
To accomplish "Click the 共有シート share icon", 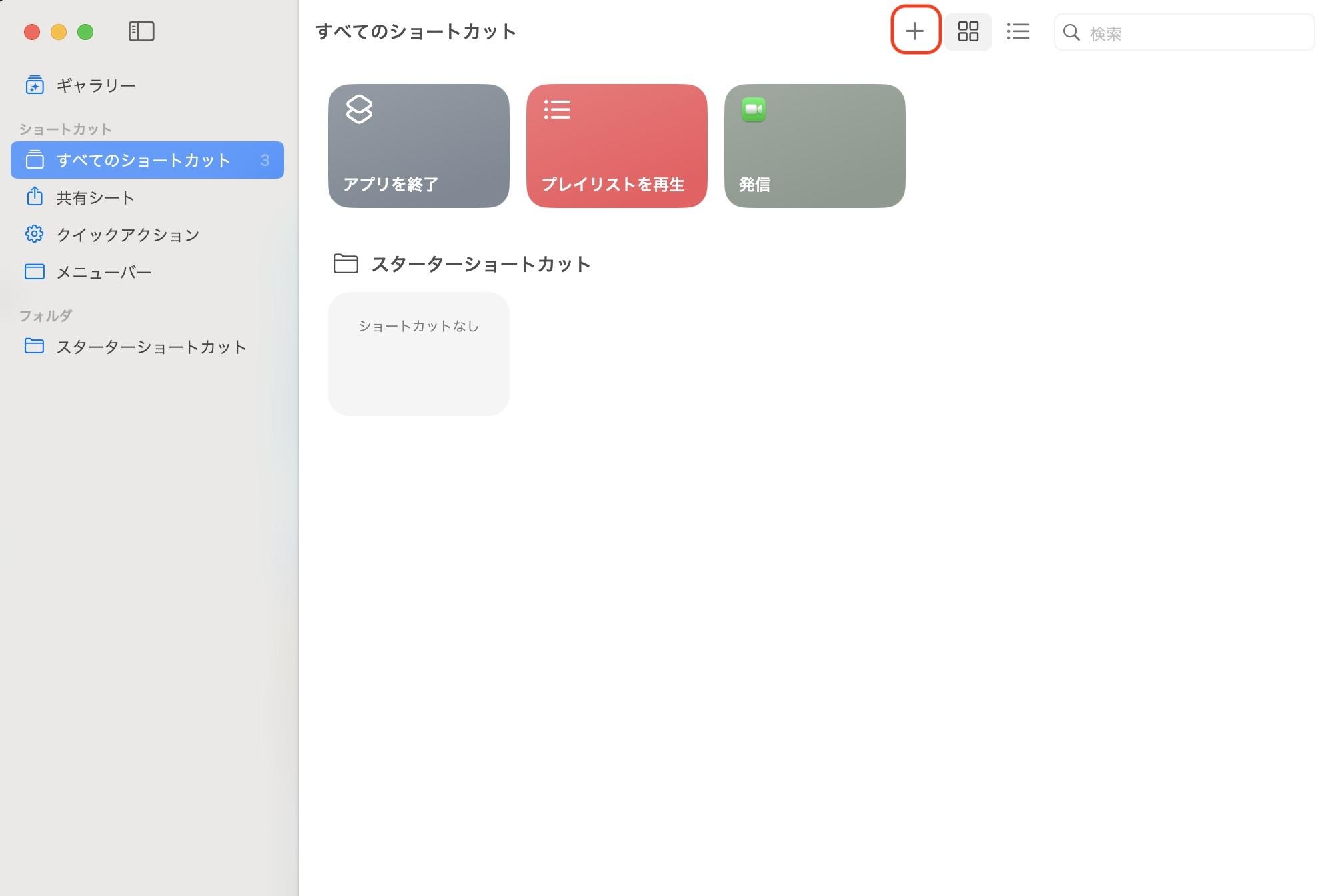I will click(35, 197).
